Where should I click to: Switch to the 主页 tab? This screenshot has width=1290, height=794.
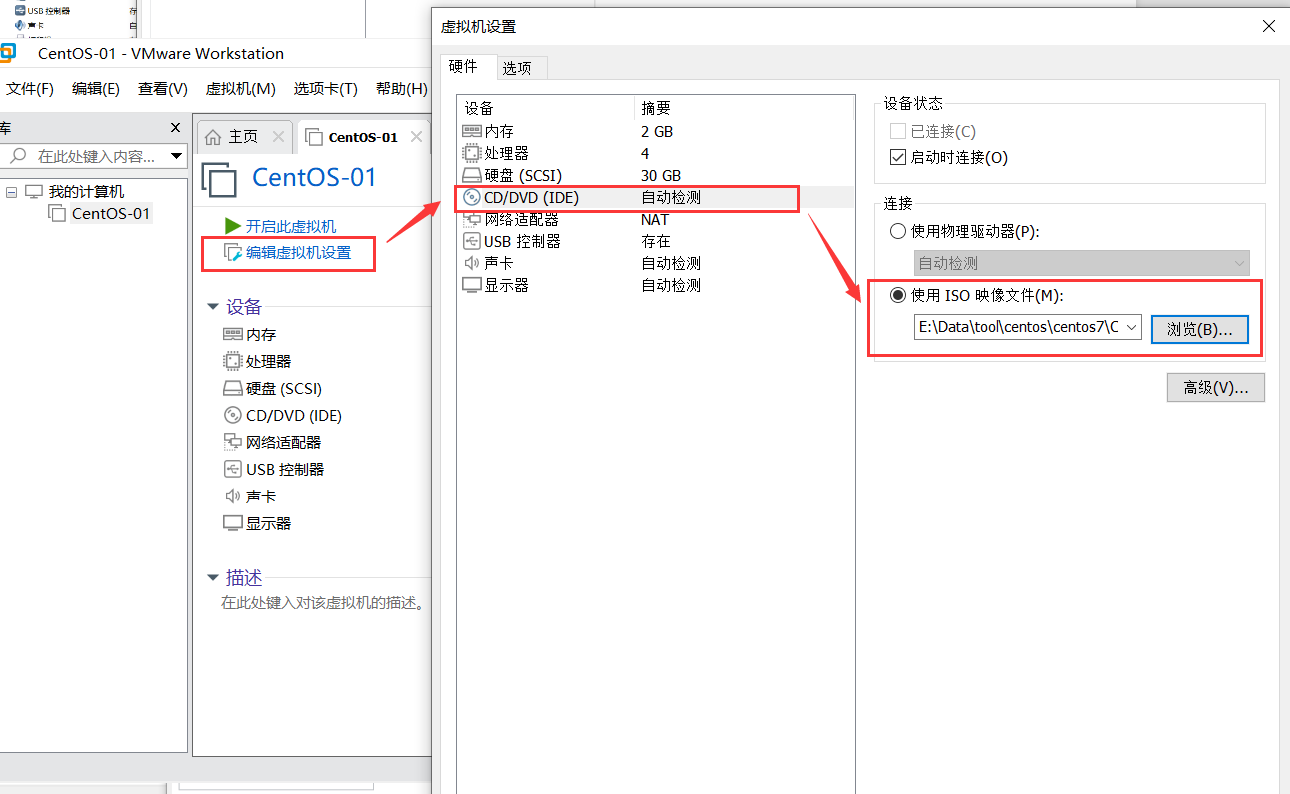[243, 137]
